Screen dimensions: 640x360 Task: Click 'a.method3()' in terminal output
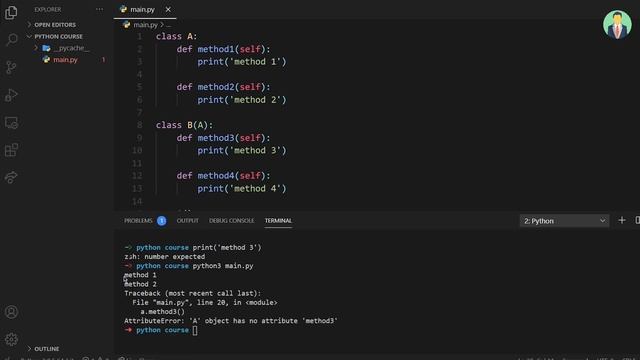[162, 311]
